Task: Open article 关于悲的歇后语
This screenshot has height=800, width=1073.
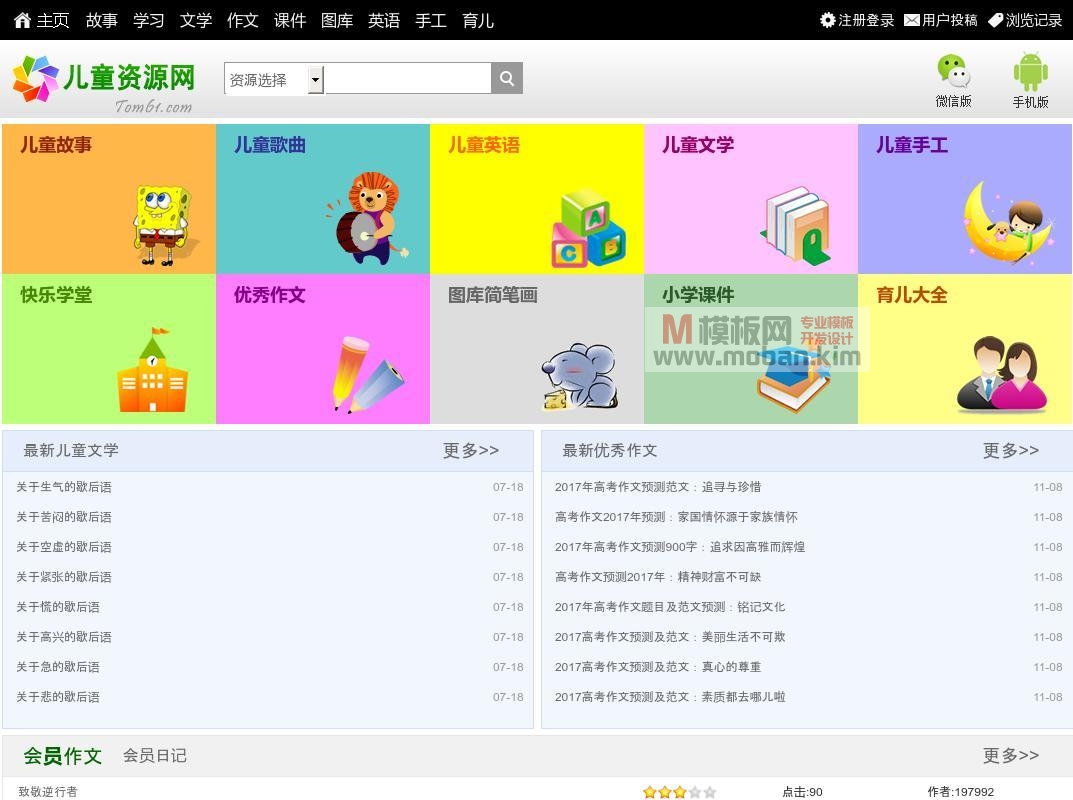Action: (x=58, y=697)
